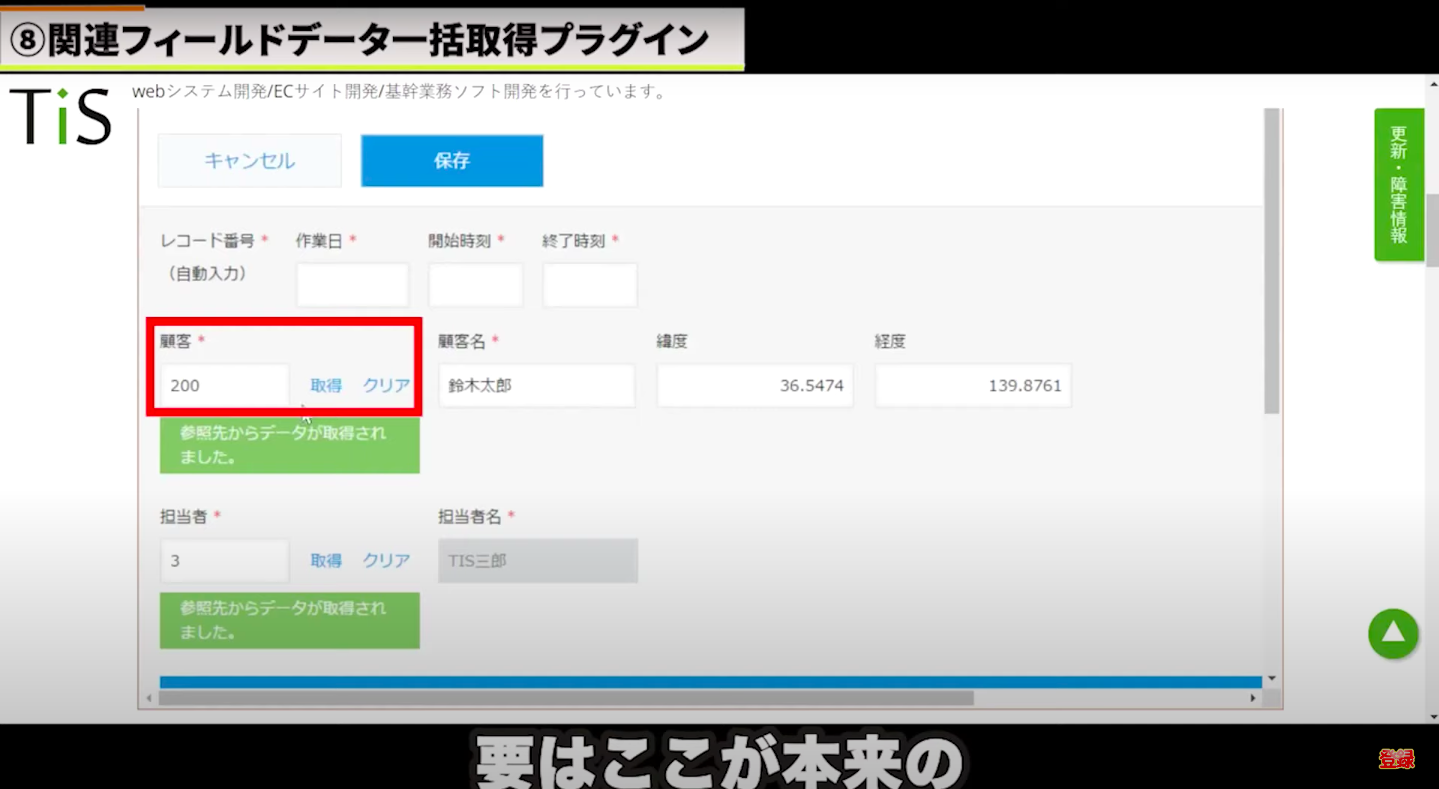Focus the 作業日 input field
This screenshot has width=1439, height=789.
(352, 285)
